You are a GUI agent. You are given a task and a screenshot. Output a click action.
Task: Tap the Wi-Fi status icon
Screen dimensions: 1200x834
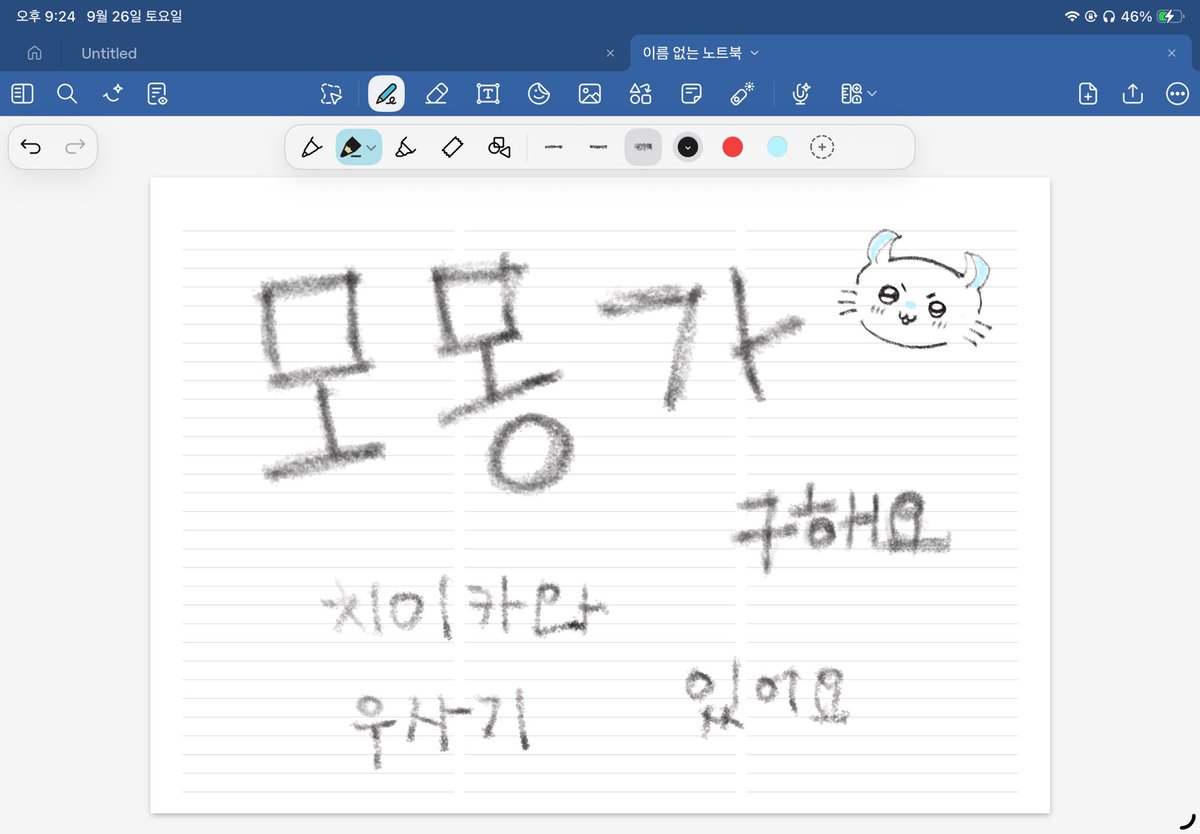pyautogui.click(x=1072, y=17)
